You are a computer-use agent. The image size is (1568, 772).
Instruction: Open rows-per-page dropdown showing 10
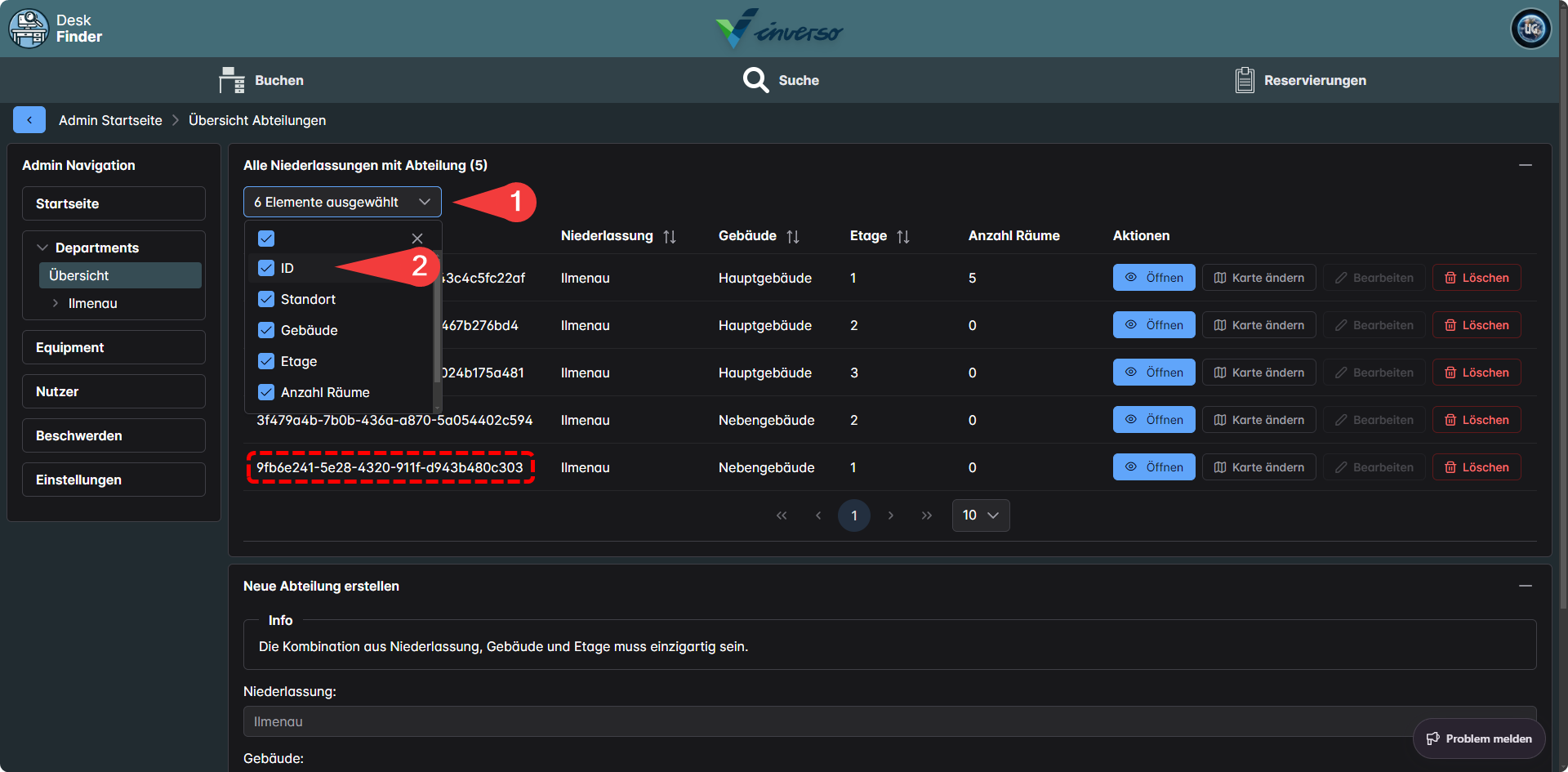[x=981, y=515]
